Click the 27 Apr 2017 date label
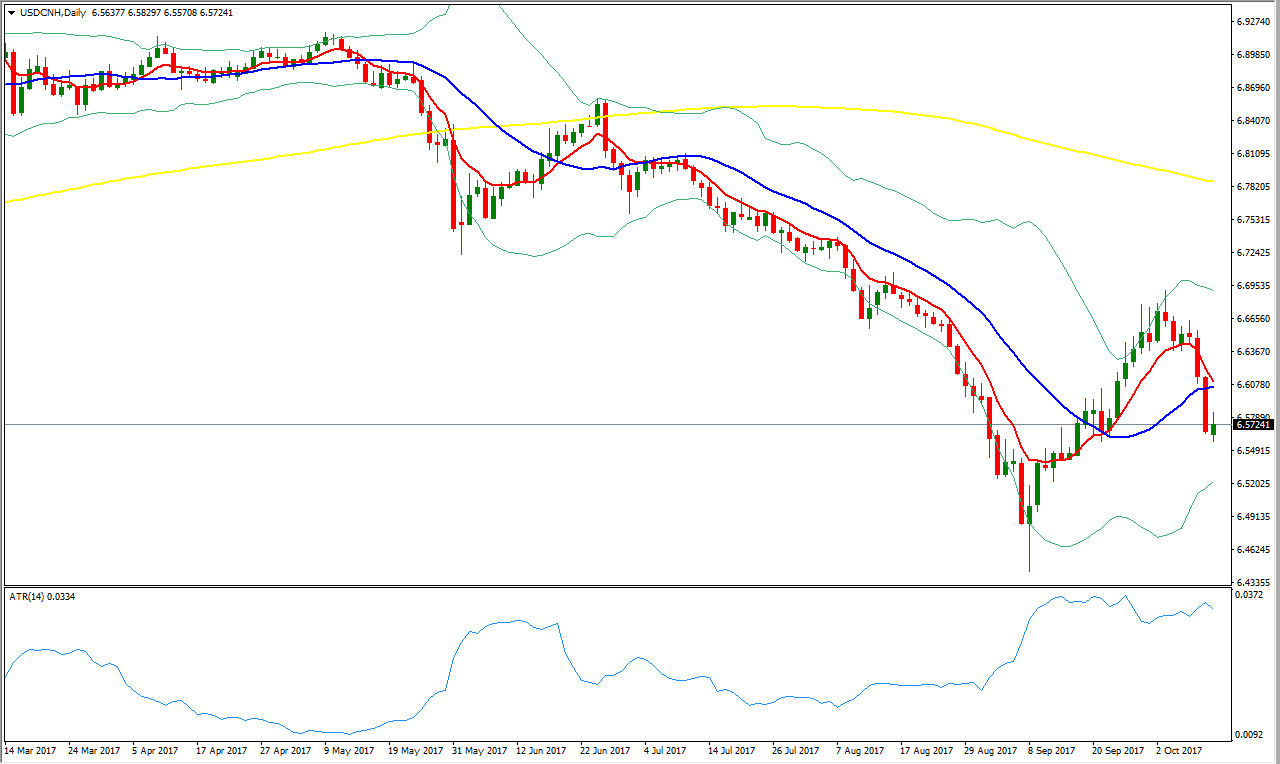Viewport: 1280px width, 764px height. click(x=285, y=749)
